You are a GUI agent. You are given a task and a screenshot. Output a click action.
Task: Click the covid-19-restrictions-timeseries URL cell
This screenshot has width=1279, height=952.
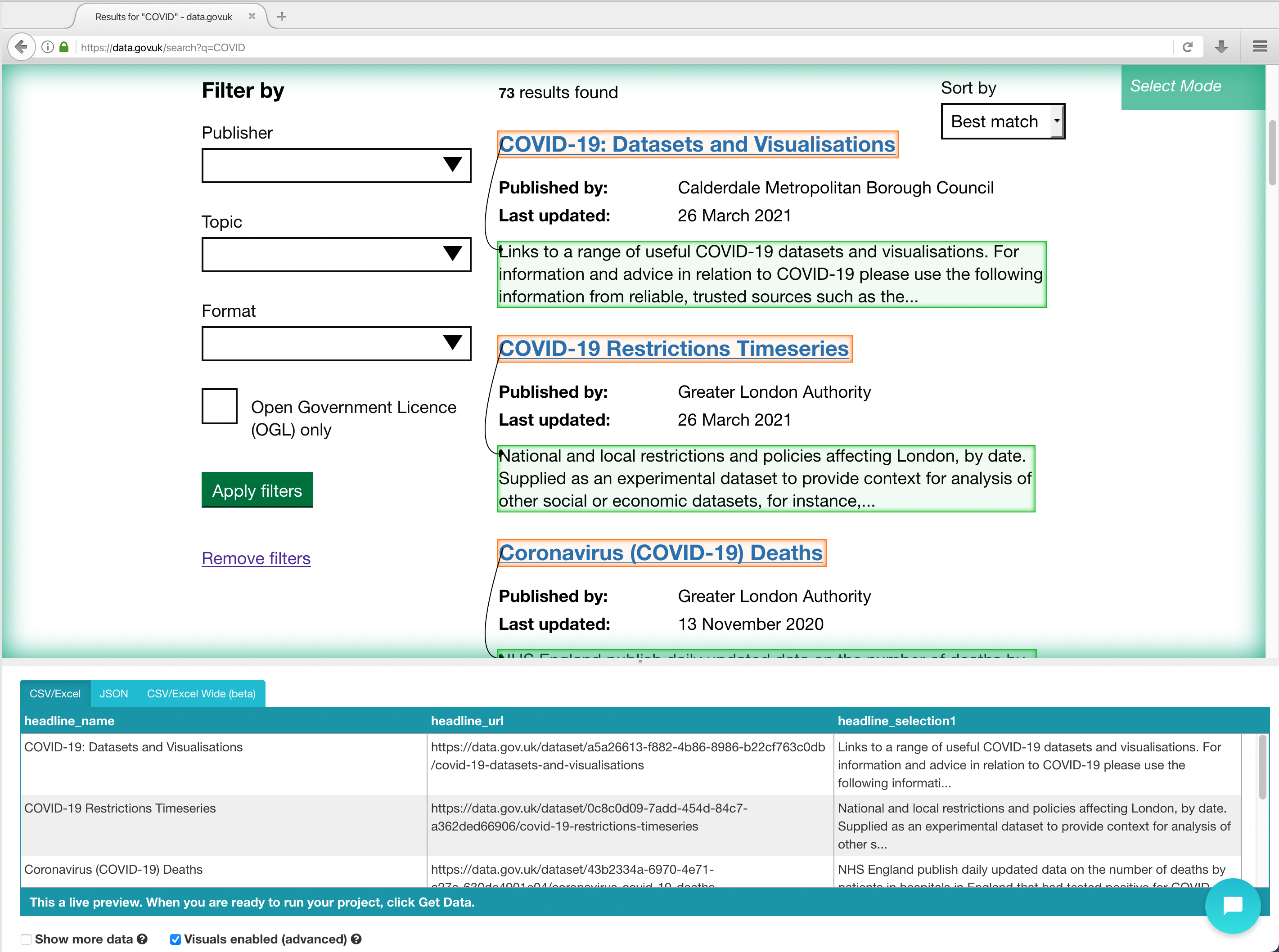pos(630,826)
